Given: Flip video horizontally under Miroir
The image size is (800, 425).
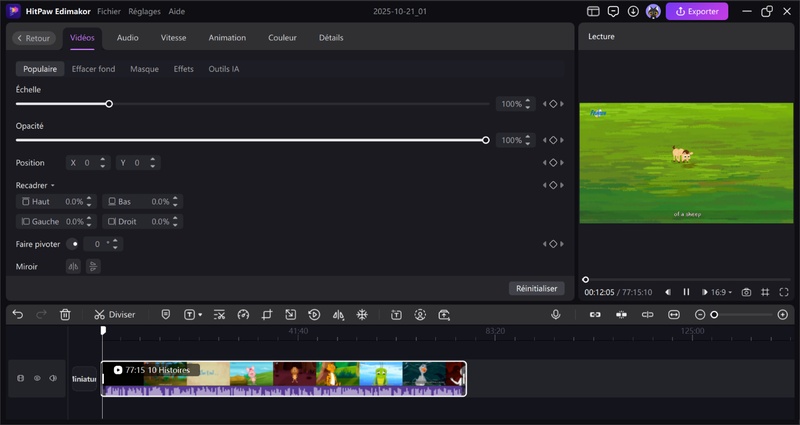Looking at the screenshot, I should 73,266.
